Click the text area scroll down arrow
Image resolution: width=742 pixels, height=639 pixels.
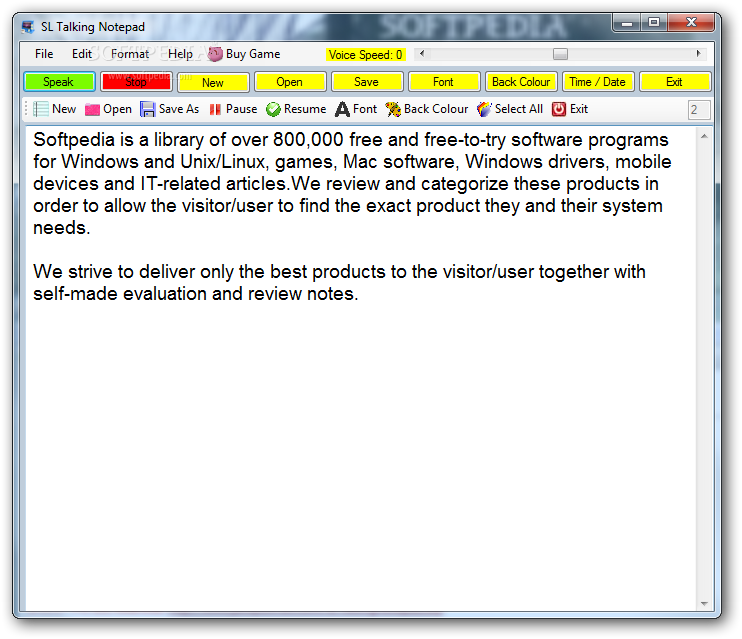[704, 604]
